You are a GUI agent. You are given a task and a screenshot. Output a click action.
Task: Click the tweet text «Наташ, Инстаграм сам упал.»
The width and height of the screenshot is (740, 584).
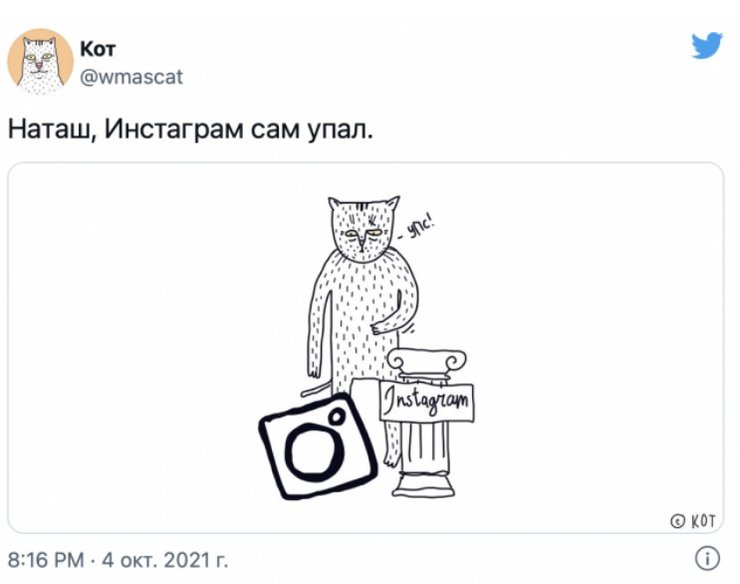(x=191, y=128)
